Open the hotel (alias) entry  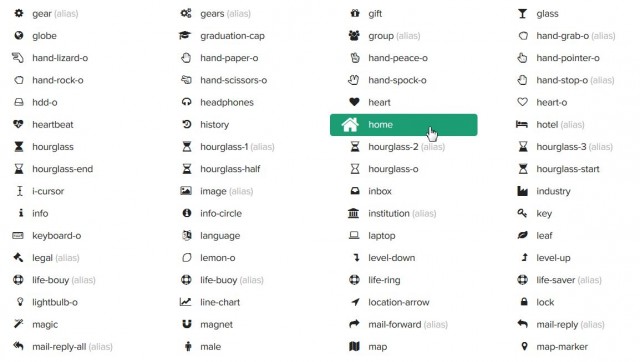coord(550,125)
